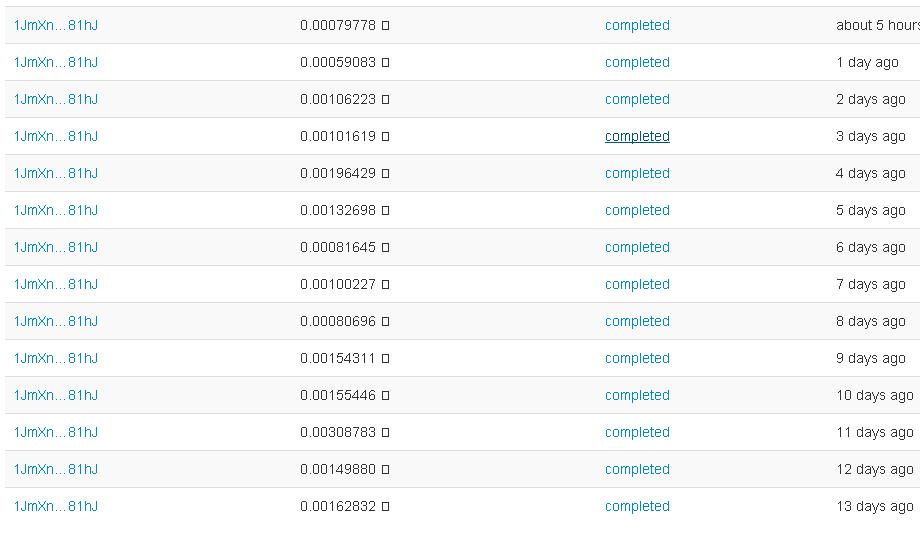
Task: Click address 1JmXn...81hJ in the 12 days ago row
Action: pyautogui.click(x=56, y=469)
